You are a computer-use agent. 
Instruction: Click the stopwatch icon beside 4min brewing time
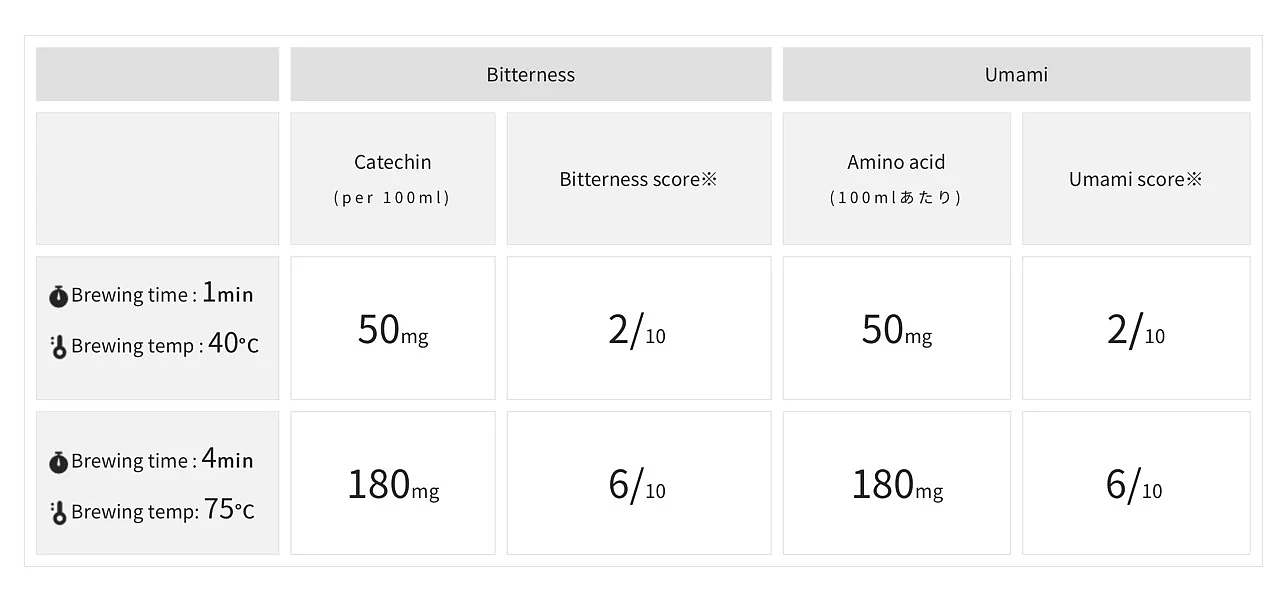tap(58, 462)
